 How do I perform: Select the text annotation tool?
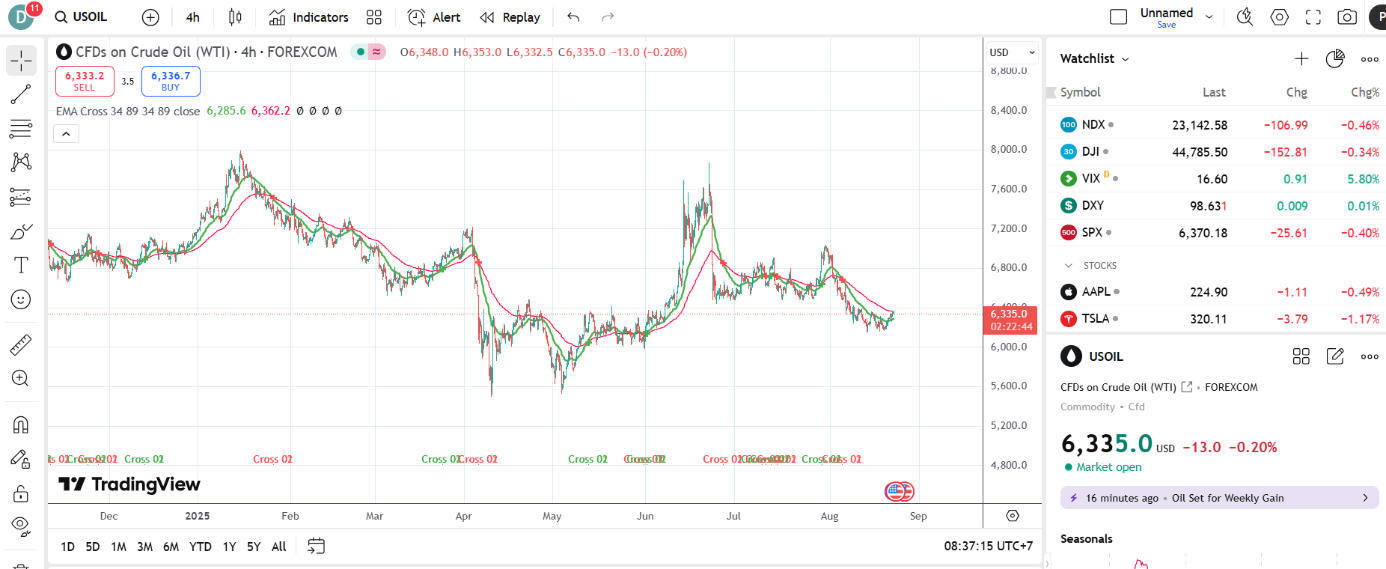pos(21,265)
